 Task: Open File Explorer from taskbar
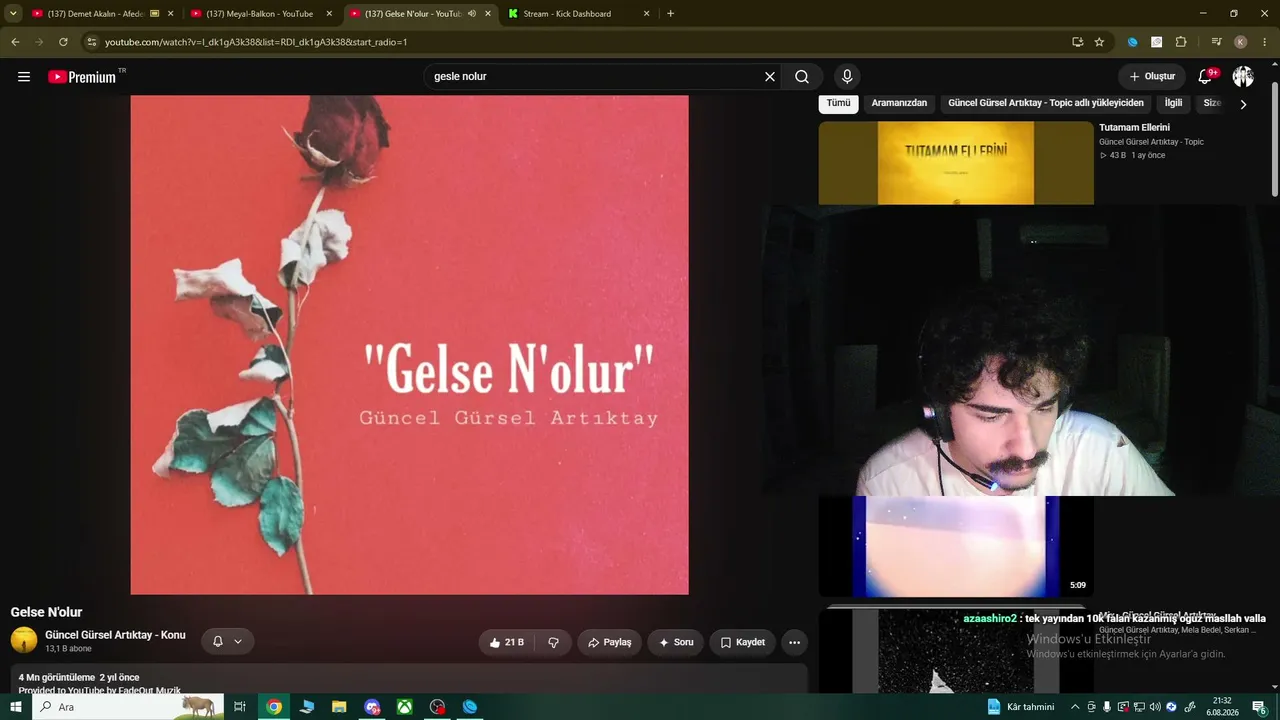339,707
